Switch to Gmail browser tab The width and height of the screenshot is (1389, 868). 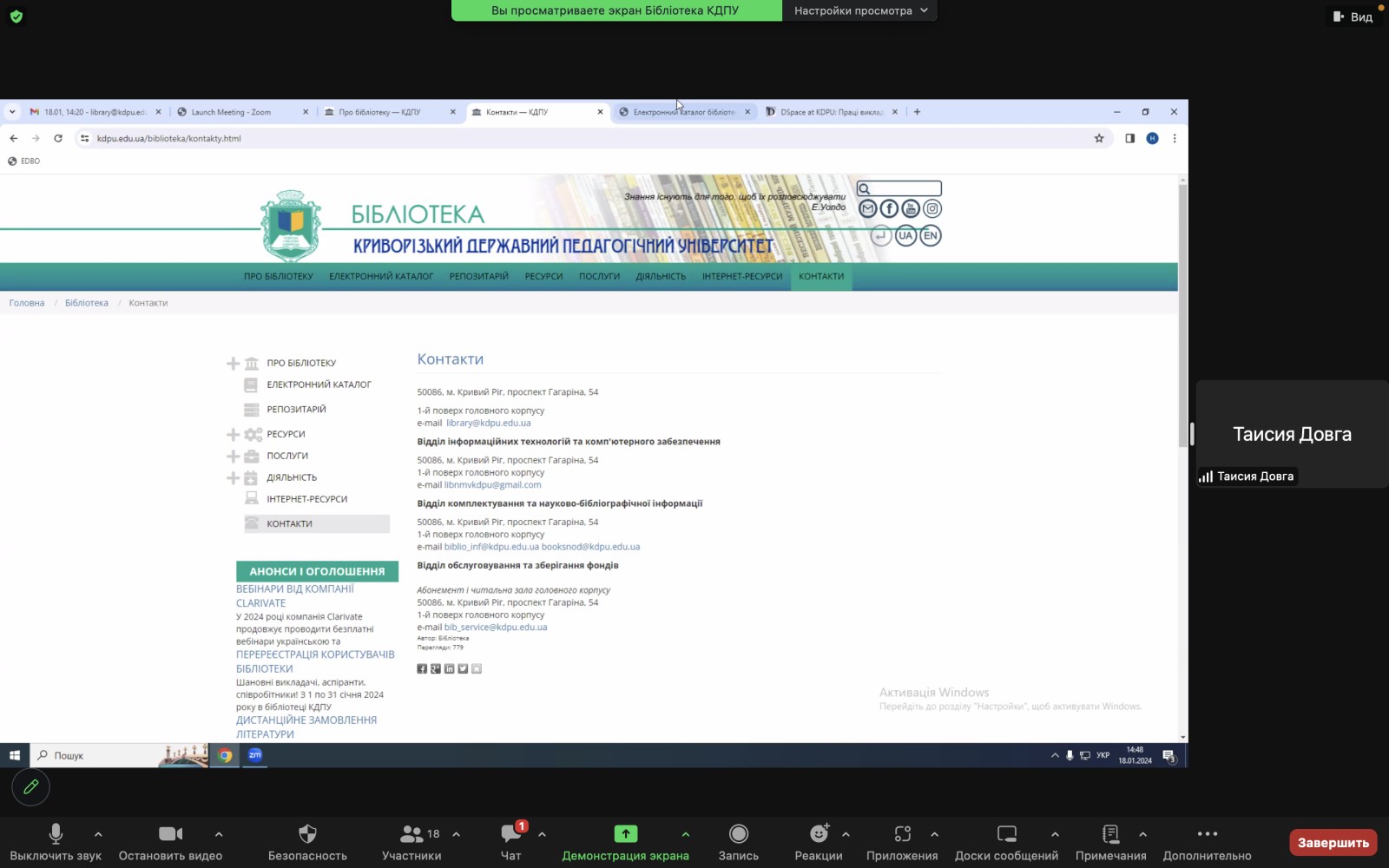click(95, 112)
